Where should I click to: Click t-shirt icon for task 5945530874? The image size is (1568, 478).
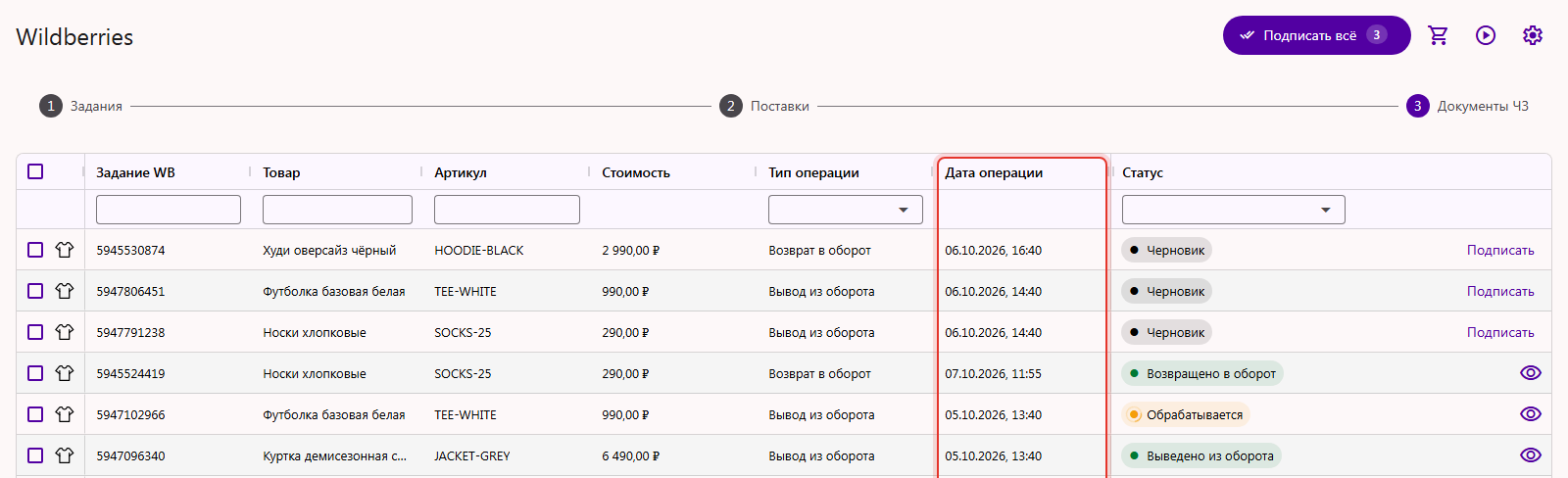pos(65,250)
